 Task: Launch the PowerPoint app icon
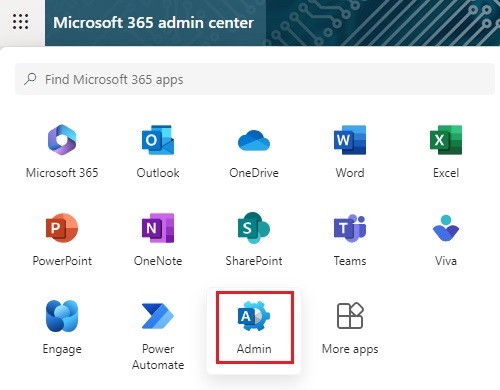(x=62, y=228)
